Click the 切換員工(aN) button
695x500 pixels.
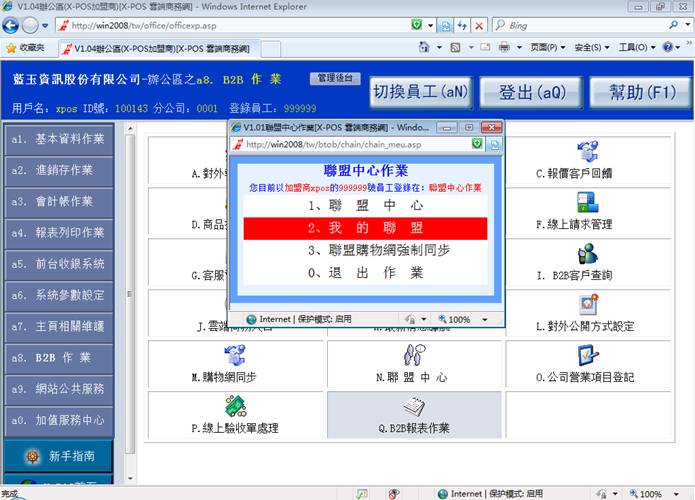419,92
